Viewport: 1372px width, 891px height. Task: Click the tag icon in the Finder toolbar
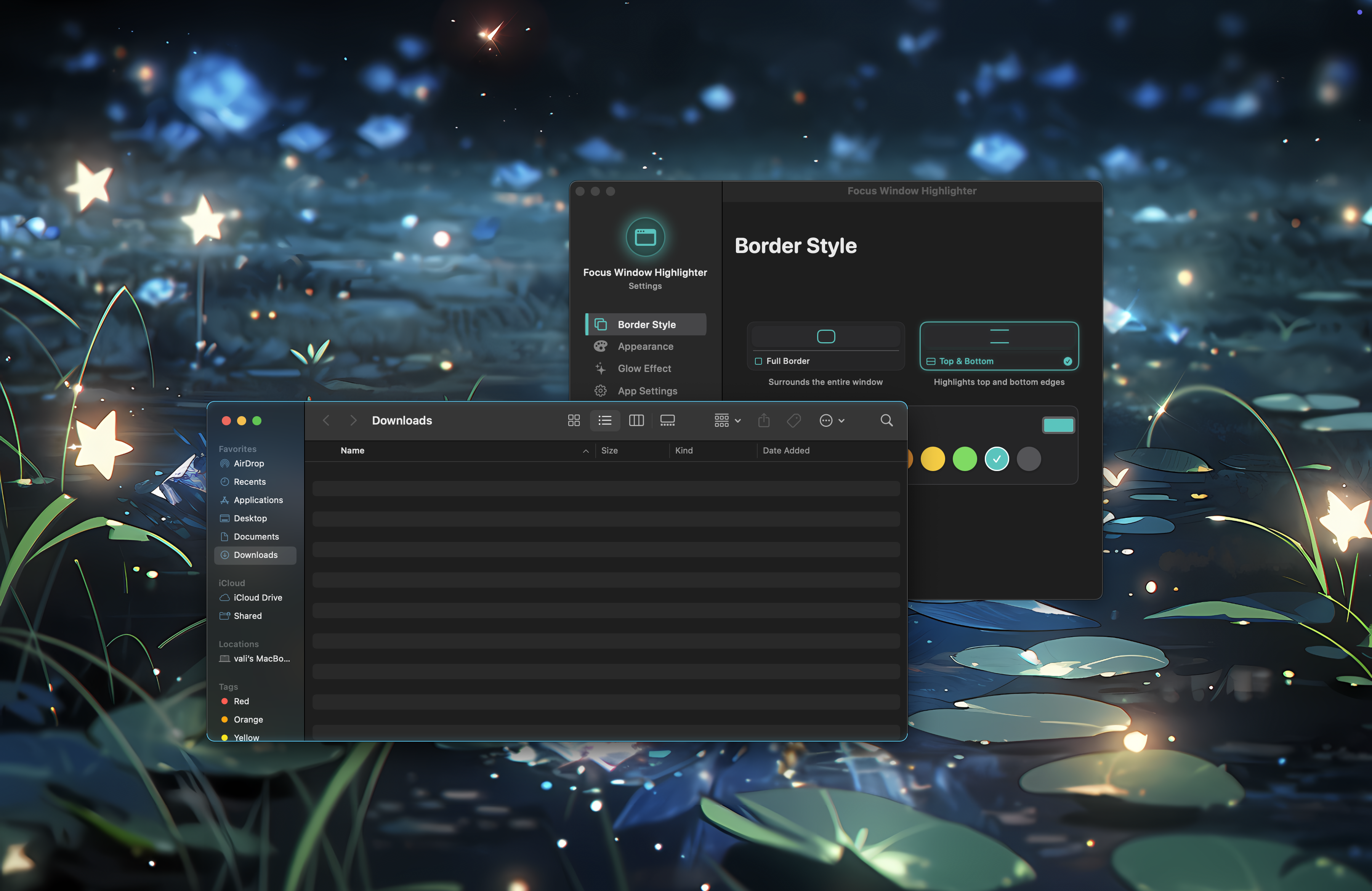(794, 420)
